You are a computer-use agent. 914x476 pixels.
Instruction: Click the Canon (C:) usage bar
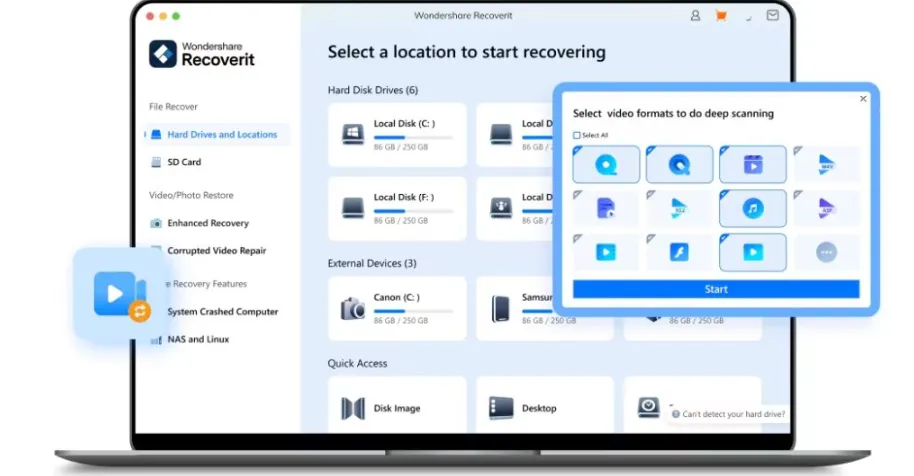click(x=413, y=311)
